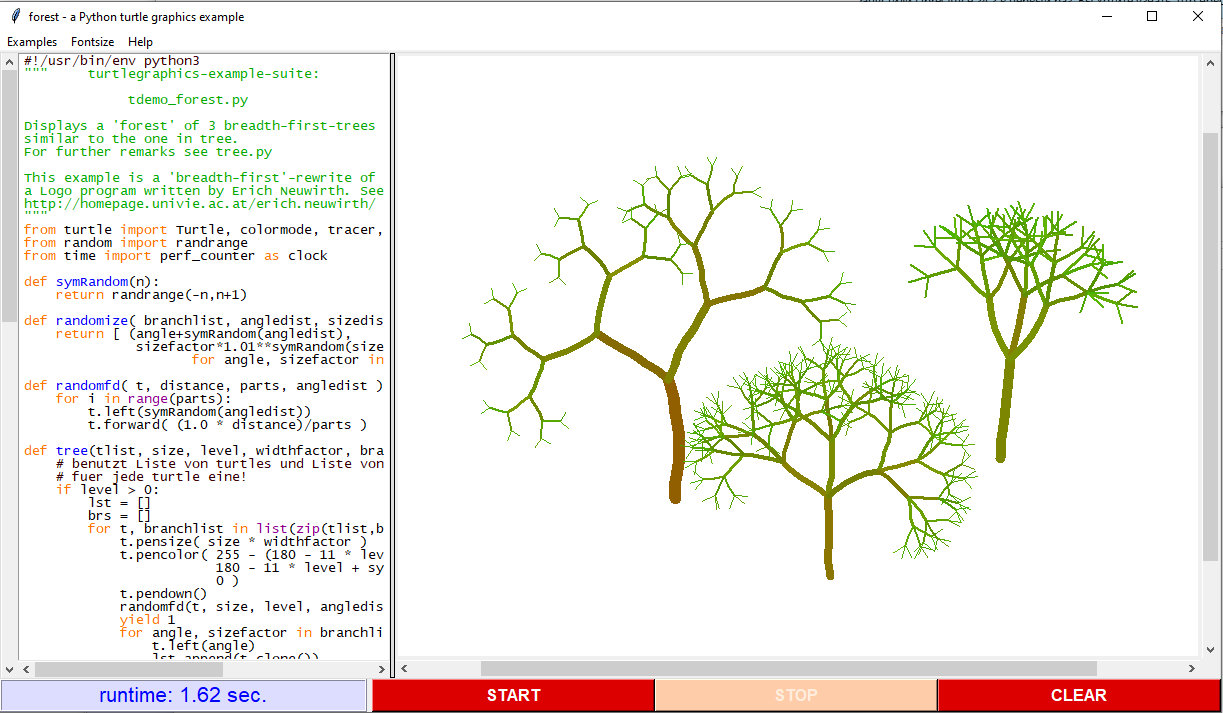Image resolution: width=1223 pixels, height=713 pixels.
Task: Click the canvas horizontal scrollbar thumb
Action: pyautogui.click(x=788, y=668)
